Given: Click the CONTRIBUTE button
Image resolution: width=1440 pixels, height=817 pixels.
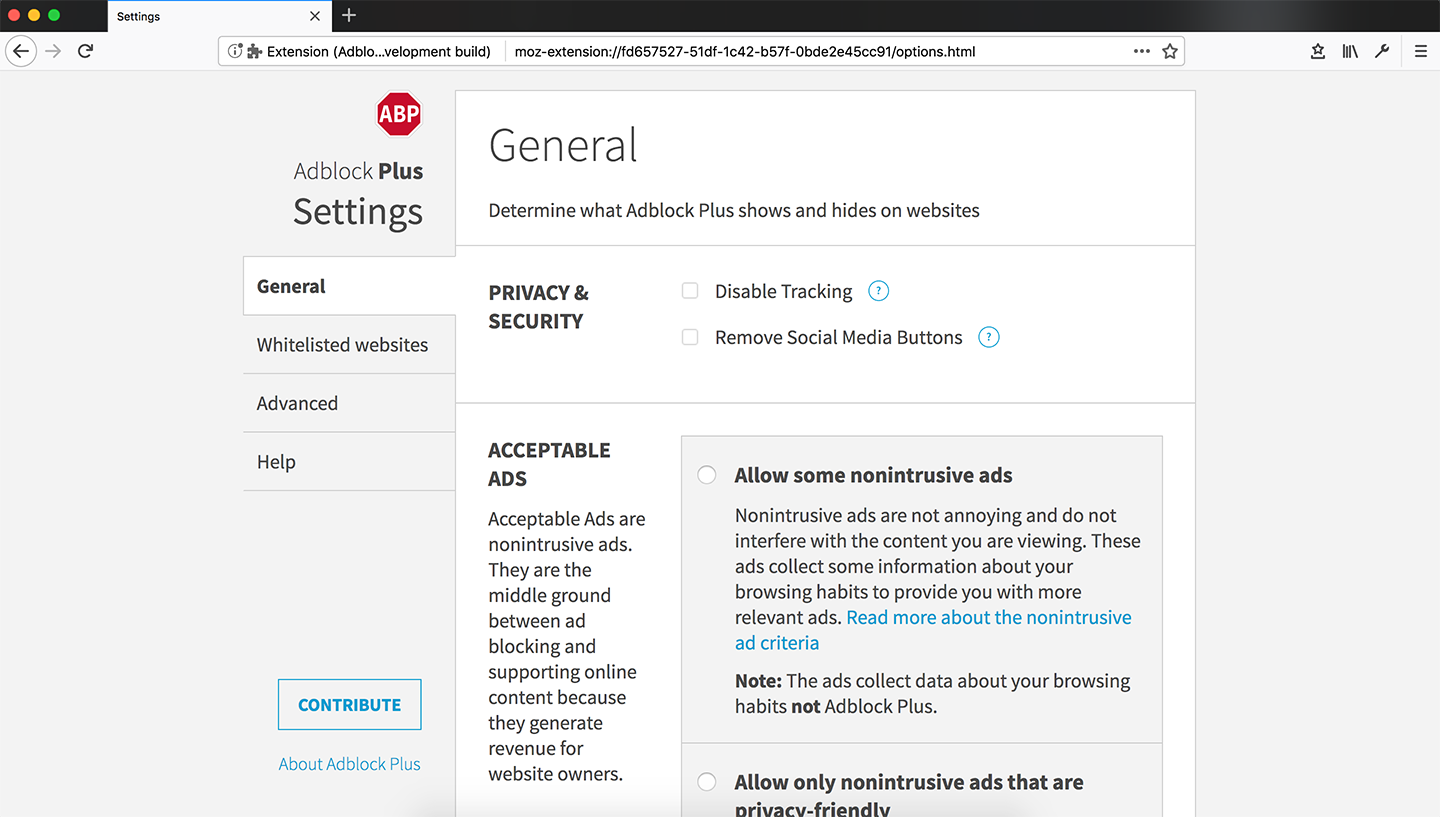Looking at the screenshot, I should click(349, 705).
